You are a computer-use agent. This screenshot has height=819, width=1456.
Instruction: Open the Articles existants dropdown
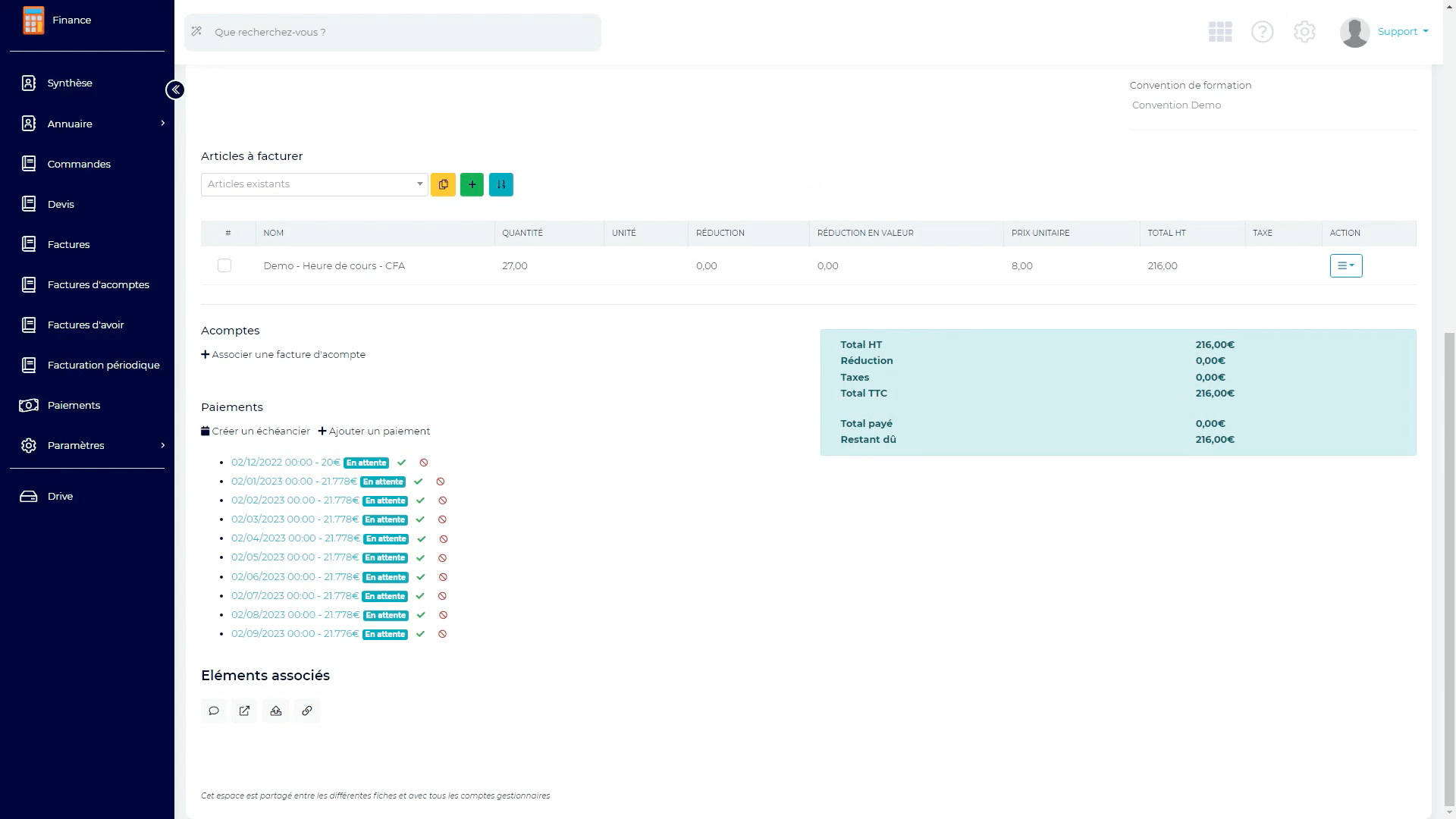tap(314, 184)
